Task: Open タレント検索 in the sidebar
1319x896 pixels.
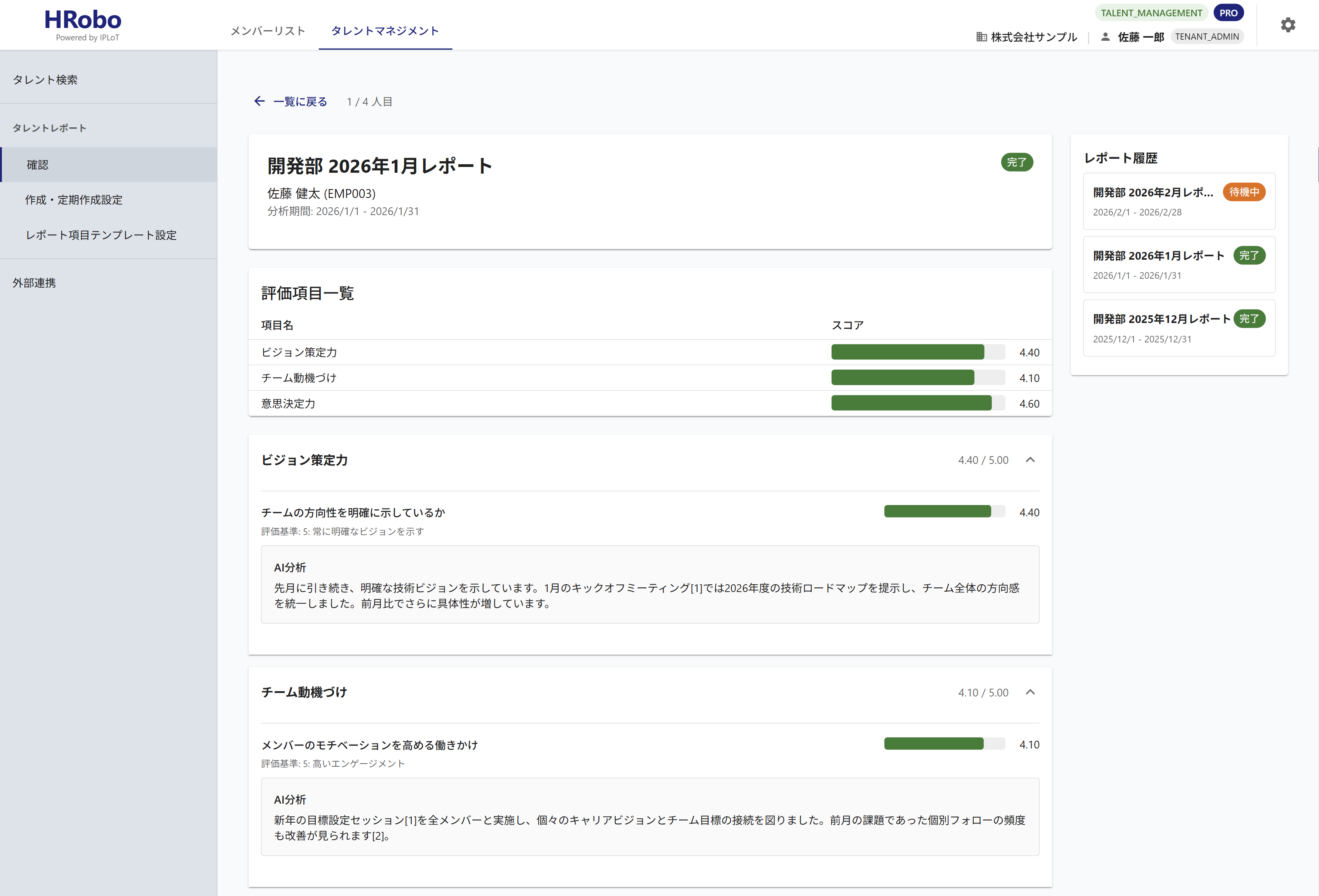Action: [108, 80]
